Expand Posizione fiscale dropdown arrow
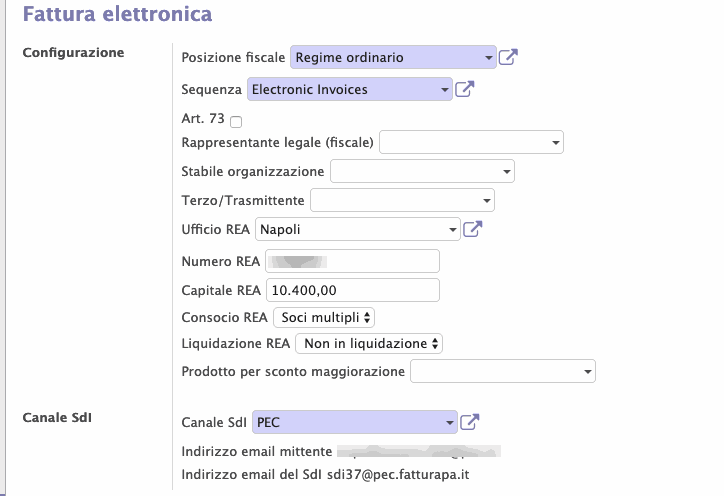The image size is (724, 496). tap(489, 58)
